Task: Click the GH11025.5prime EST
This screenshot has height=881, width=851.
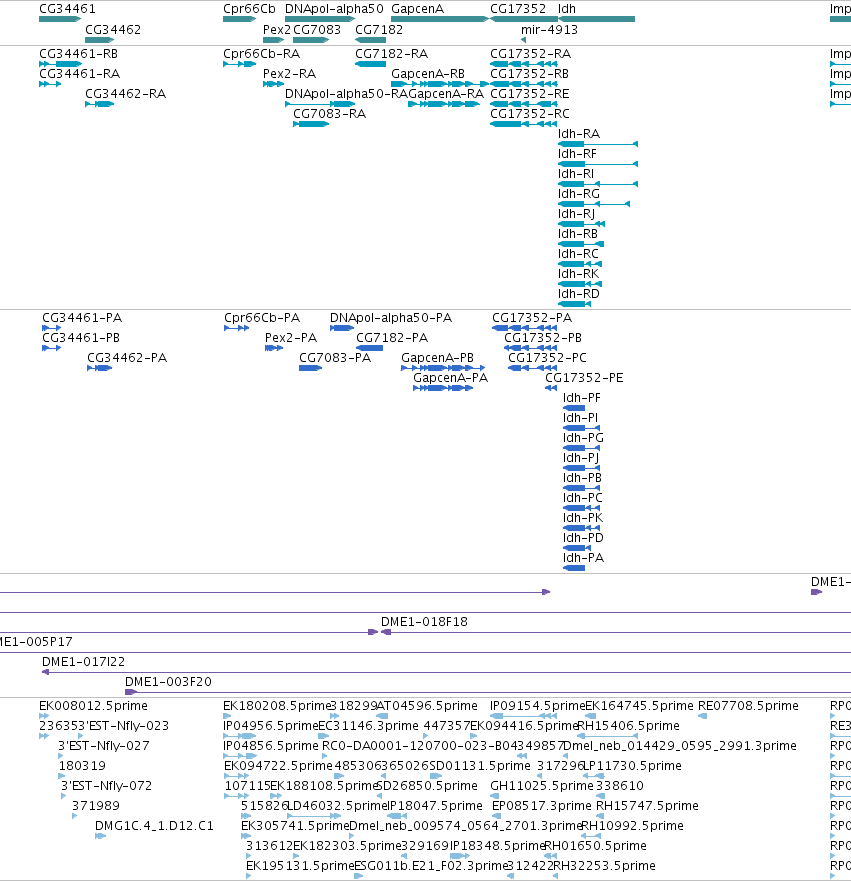Action: click(494, 796)
